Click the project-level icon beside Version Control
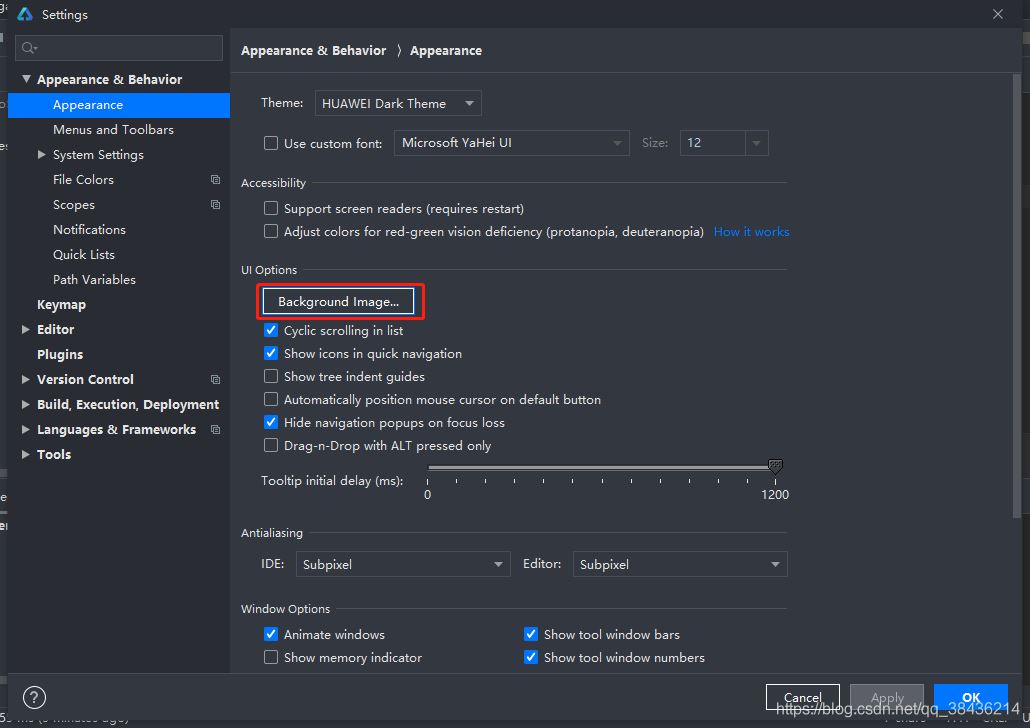Screen dimensions: 1030x728 pos(215,379)
